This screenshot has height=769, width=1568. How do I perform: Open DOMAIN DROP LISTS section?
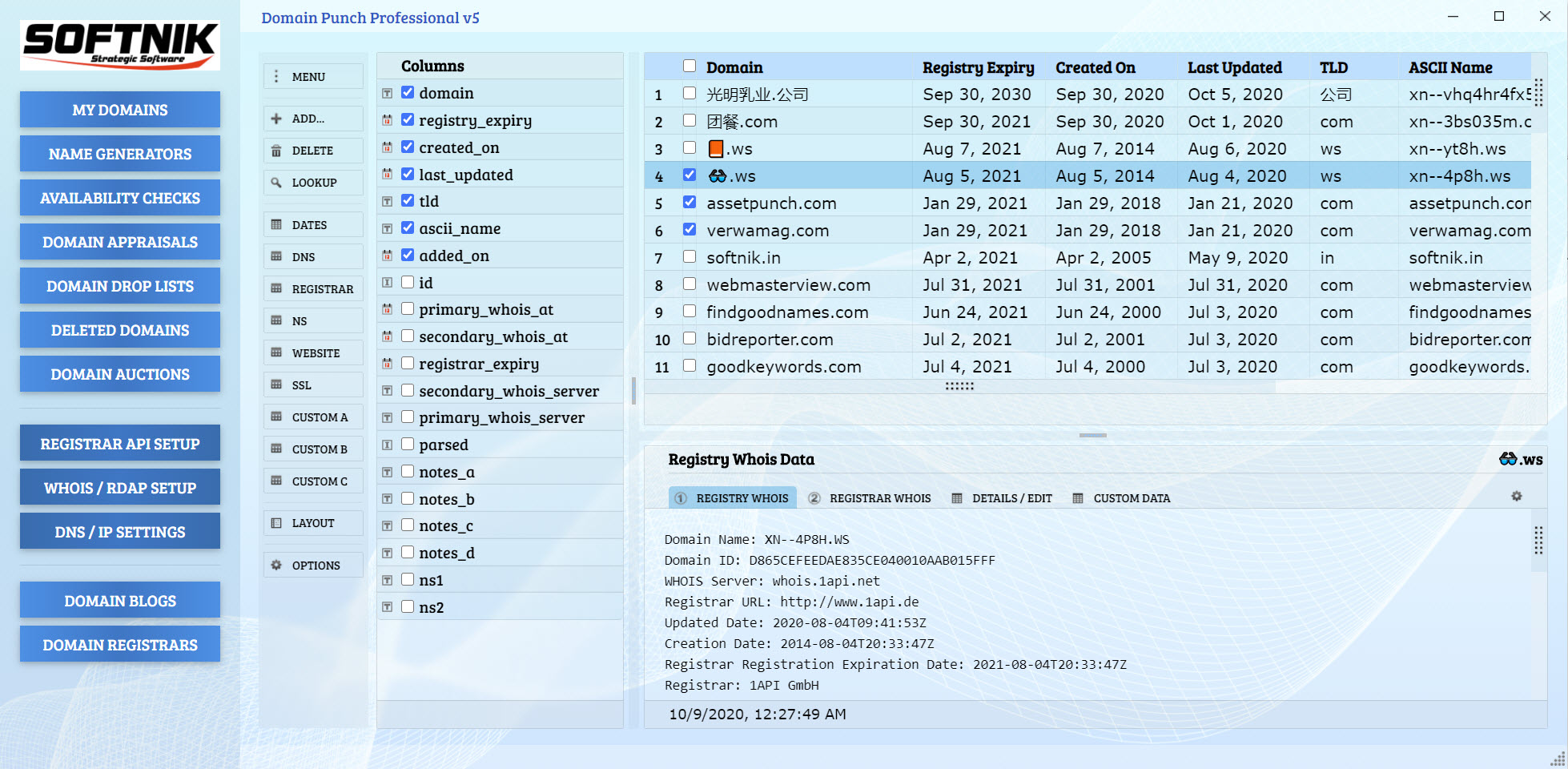[x=120, y=286]
